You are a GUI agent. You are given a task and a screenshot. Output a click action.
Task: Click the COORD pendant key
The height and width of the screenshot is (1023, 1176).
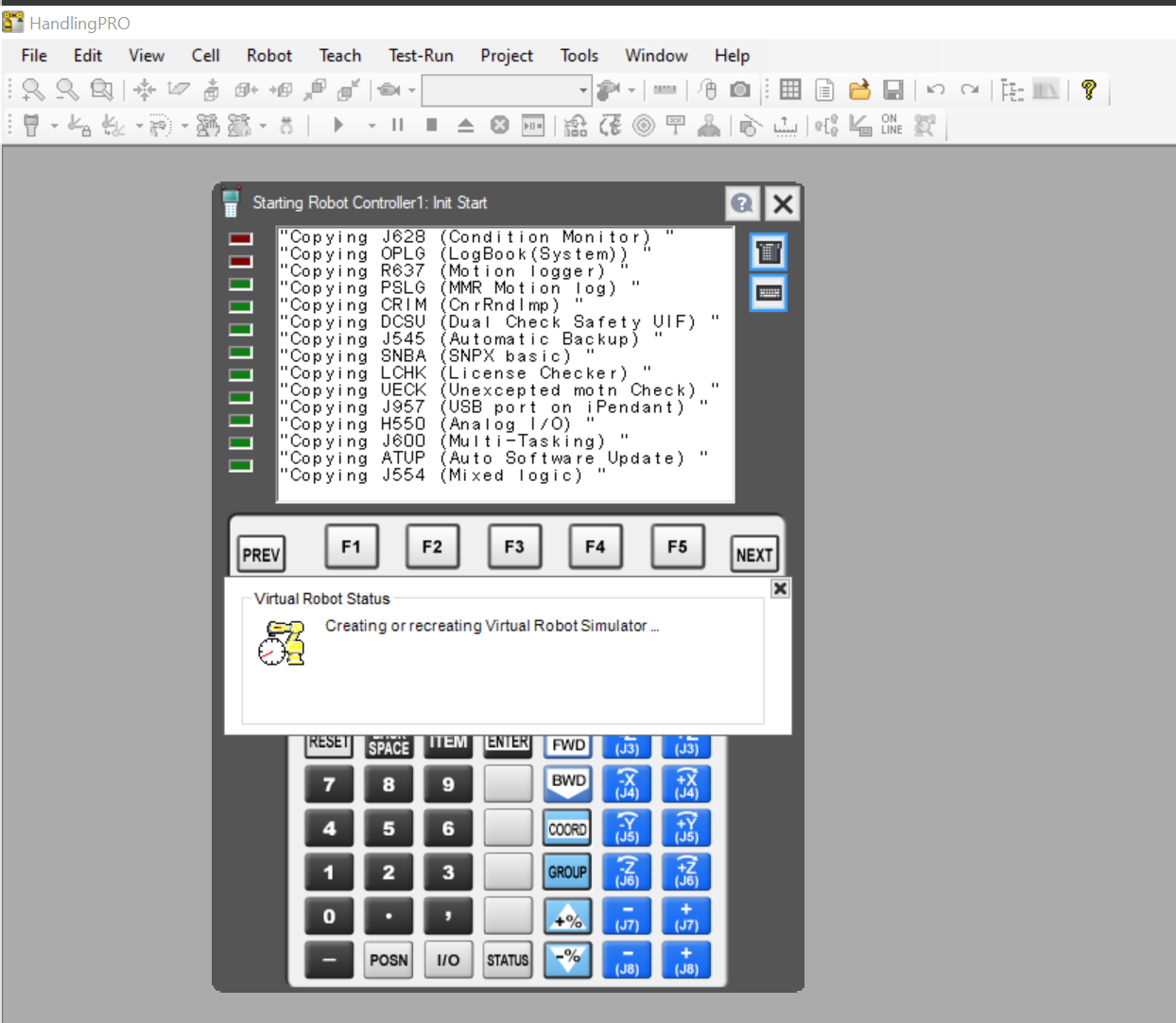(x=567, y=829)
